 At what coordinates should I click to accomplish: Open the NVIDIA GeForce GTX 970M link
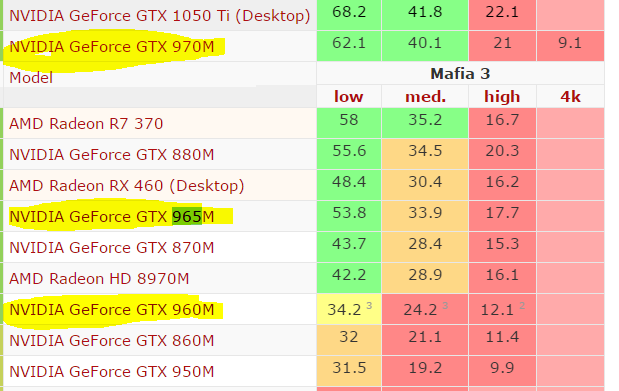point(112,47)
